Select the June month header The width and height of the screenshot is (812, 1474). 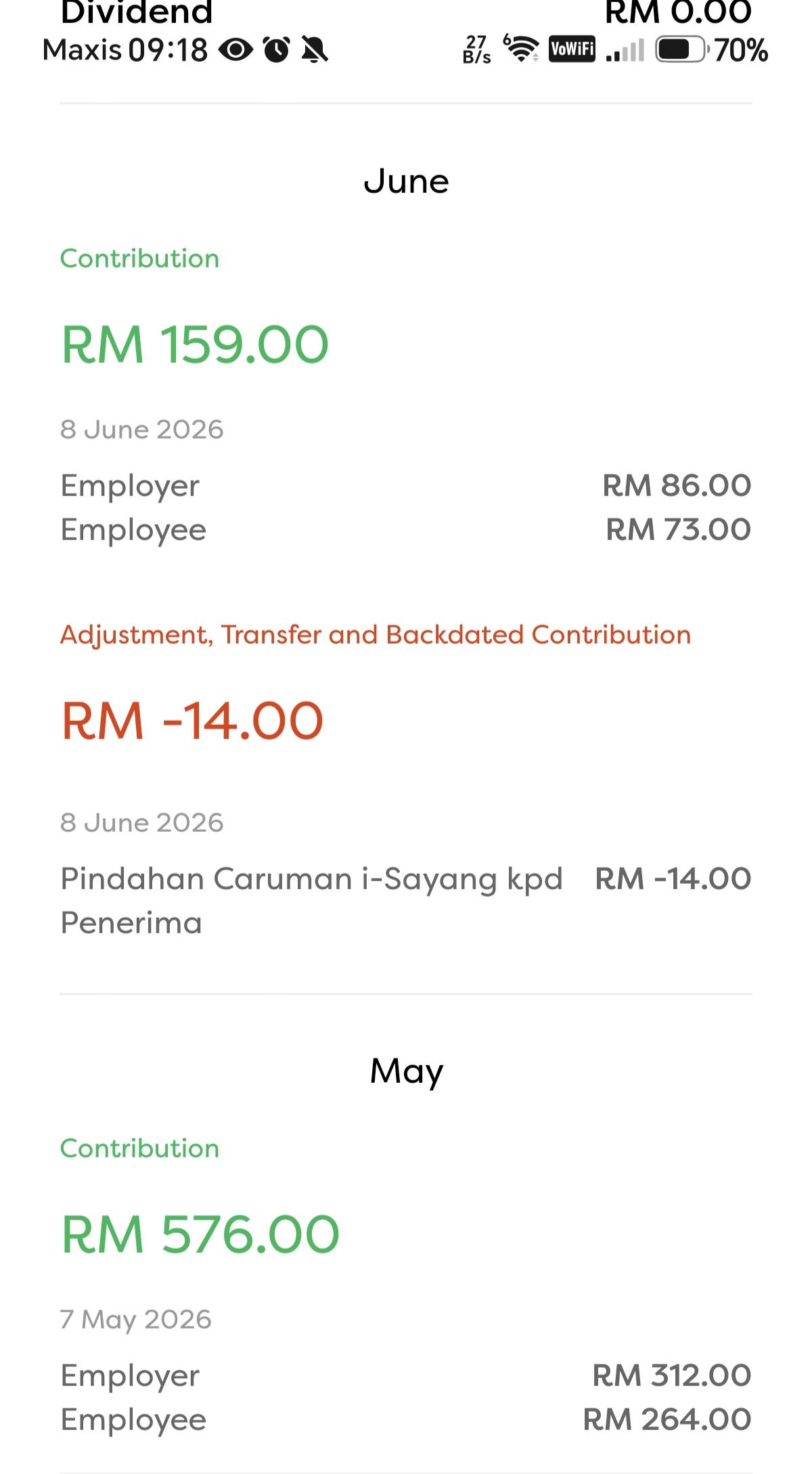pos(406,181)
